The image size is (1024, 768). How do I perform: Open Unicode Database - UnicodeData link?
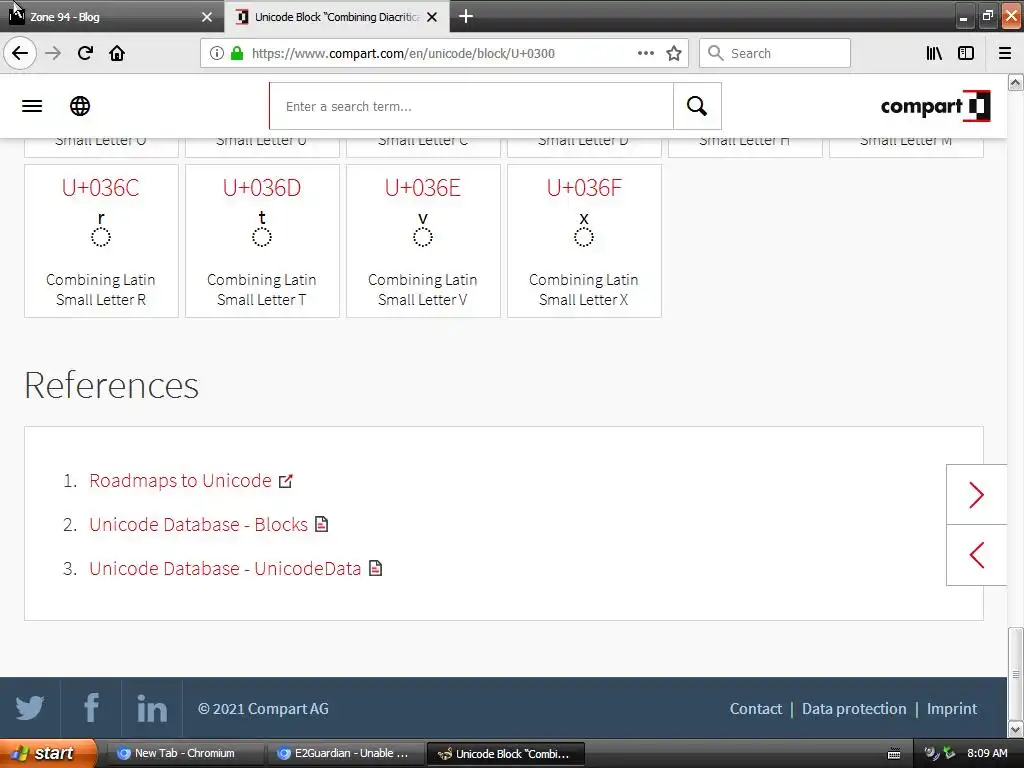click(x=225, y=568)
